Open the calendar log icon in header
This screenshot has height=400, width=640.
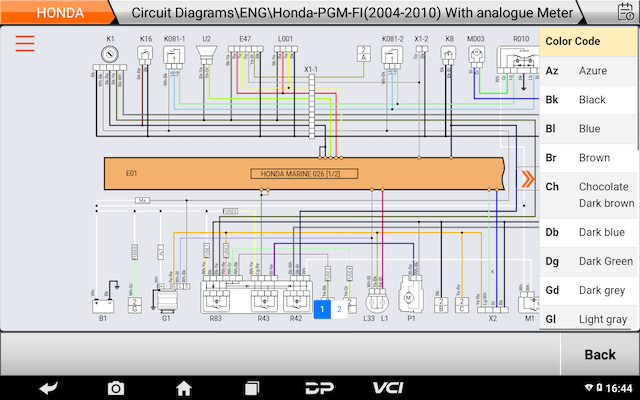626,12
